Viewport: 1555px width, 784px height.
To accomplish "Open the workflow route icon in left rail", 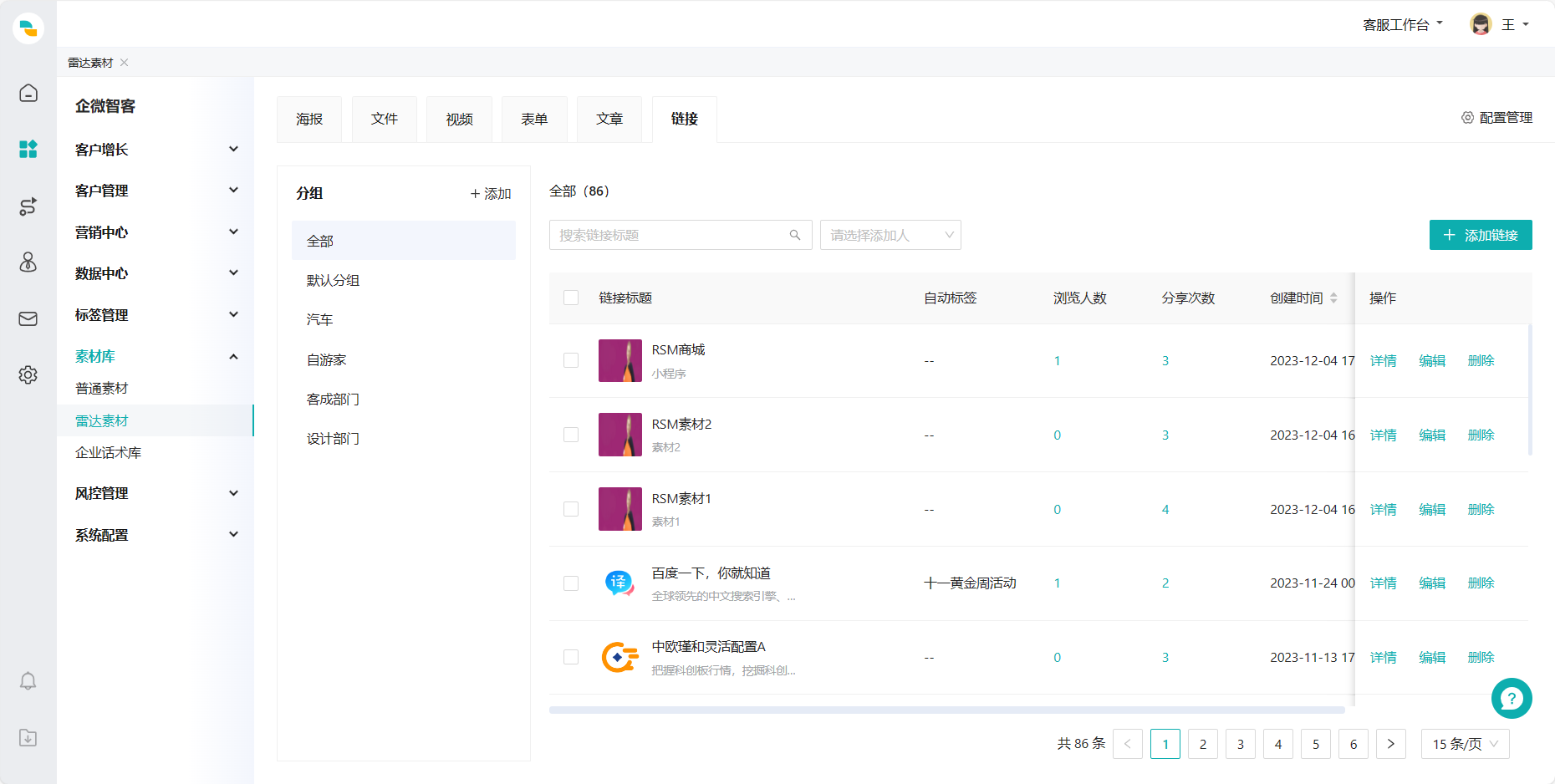I will (28, 206).
